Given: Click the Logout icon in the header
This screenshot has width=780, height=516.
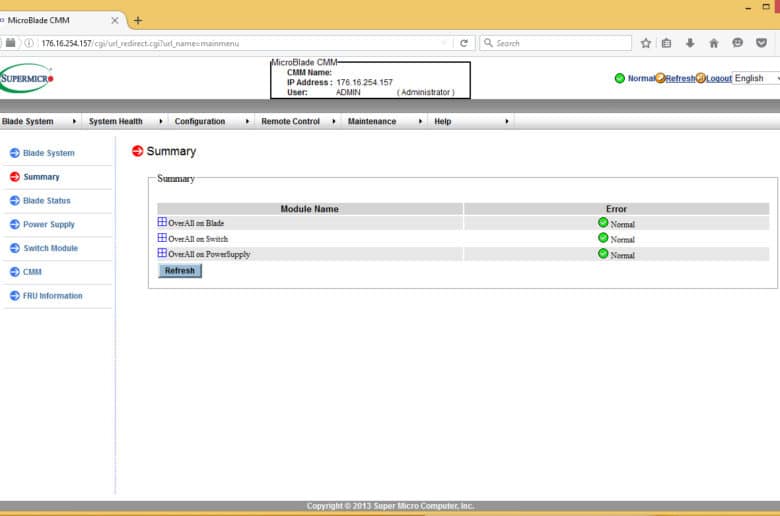Looking at the screenshot, I should [700, 78].
